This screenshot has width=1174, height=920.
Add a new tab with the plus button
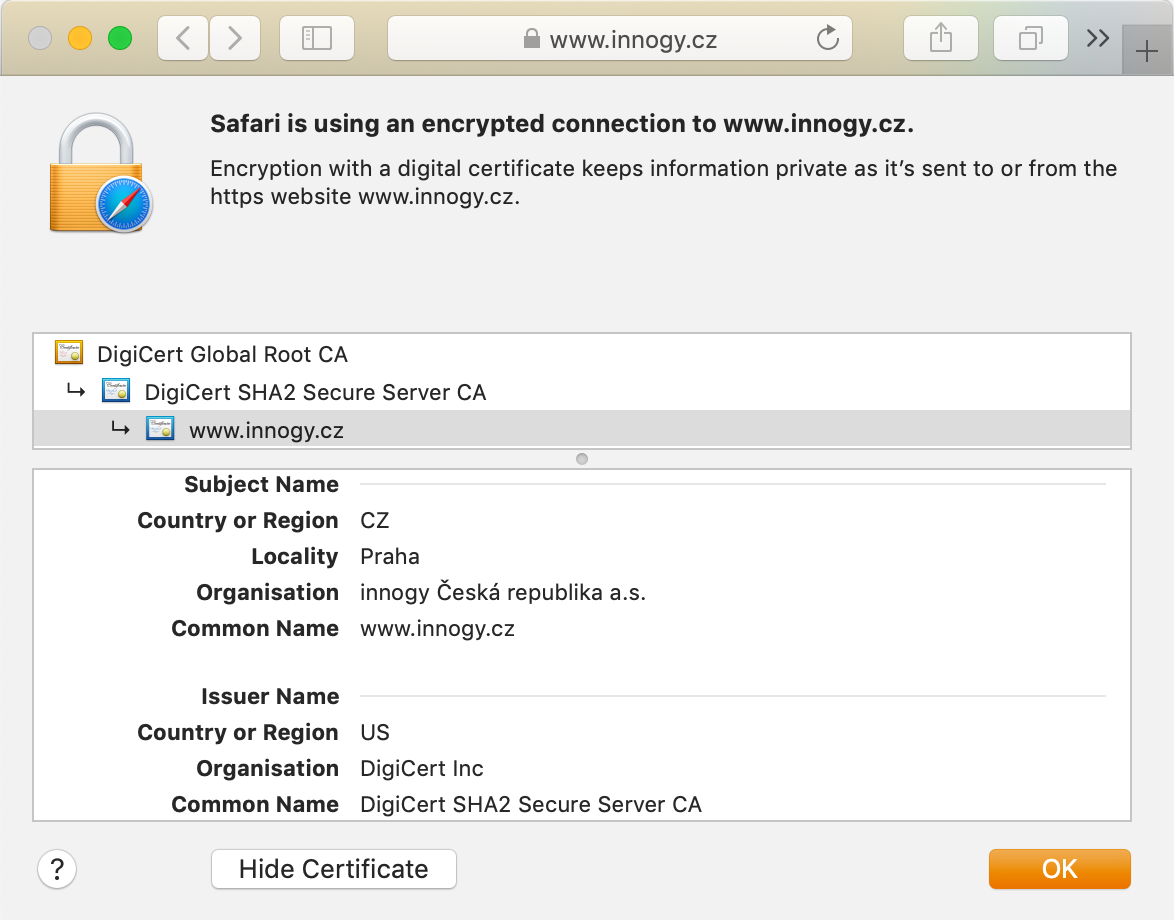(1147, 51)
